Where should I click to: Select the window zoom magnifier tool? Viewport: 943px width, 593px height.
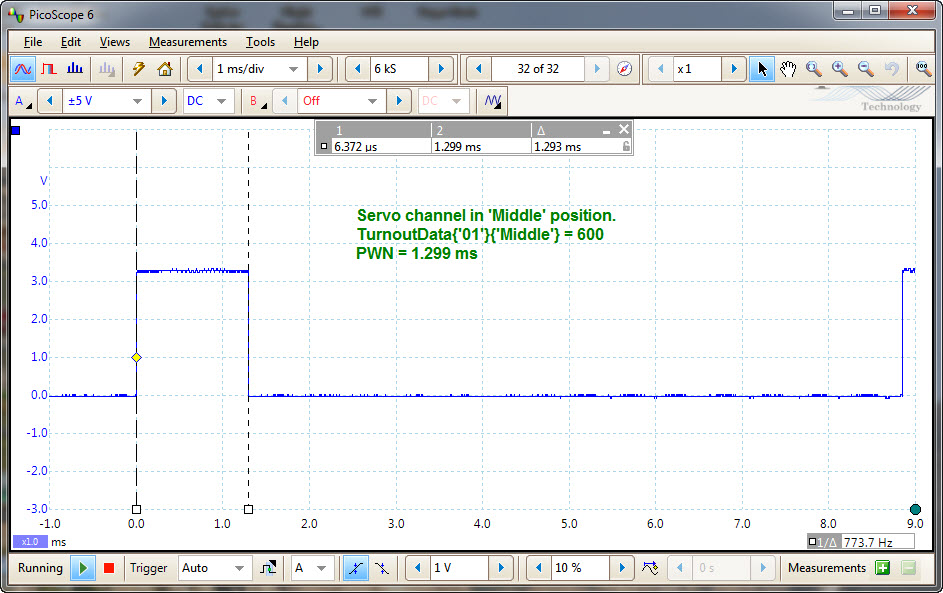click(x=814, y=69)
